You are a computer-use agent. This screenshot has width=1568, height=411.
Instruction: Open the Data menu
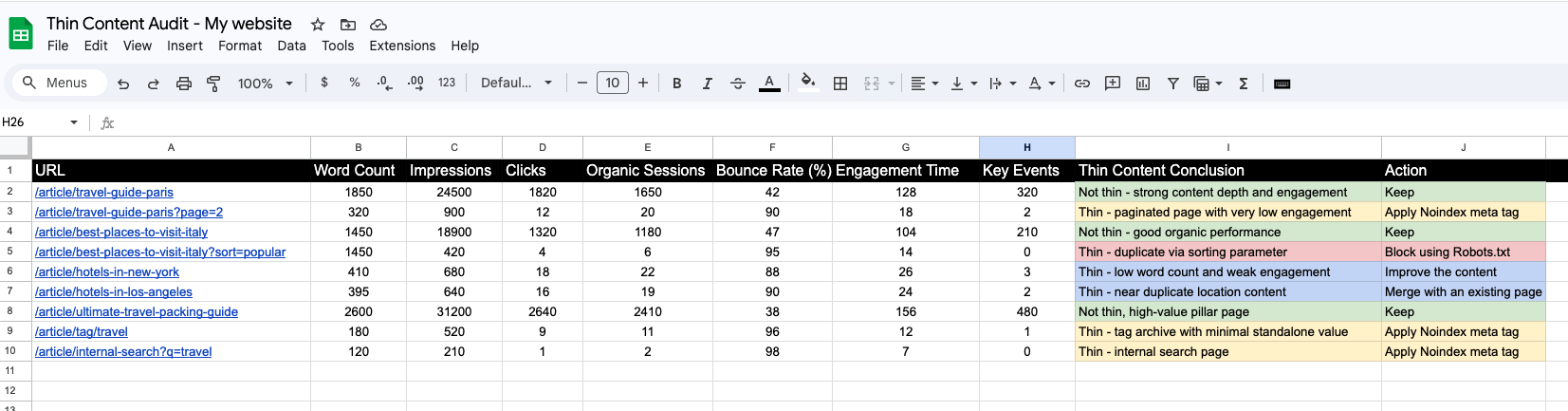pos(292,46)
